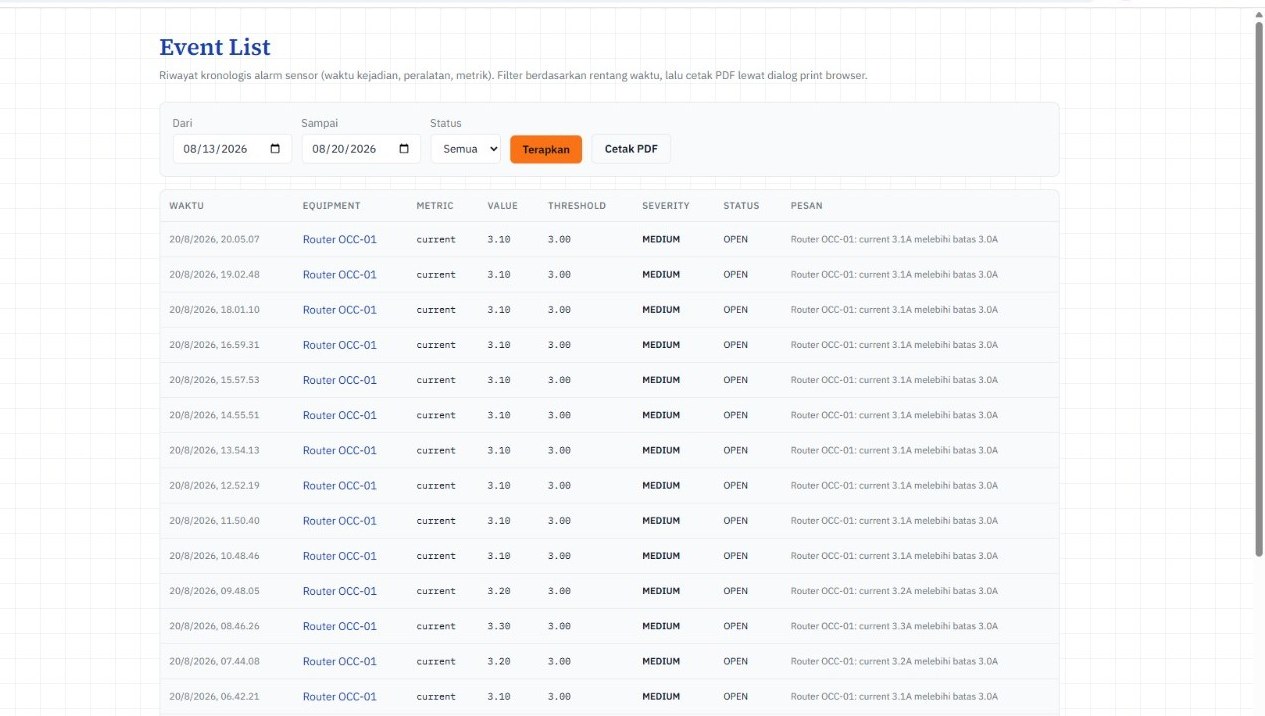Viewport: 1265px width, 716px height.
Task: Click Router OCC-01 link in the 08.46.26 row
Action: (340, 626)
